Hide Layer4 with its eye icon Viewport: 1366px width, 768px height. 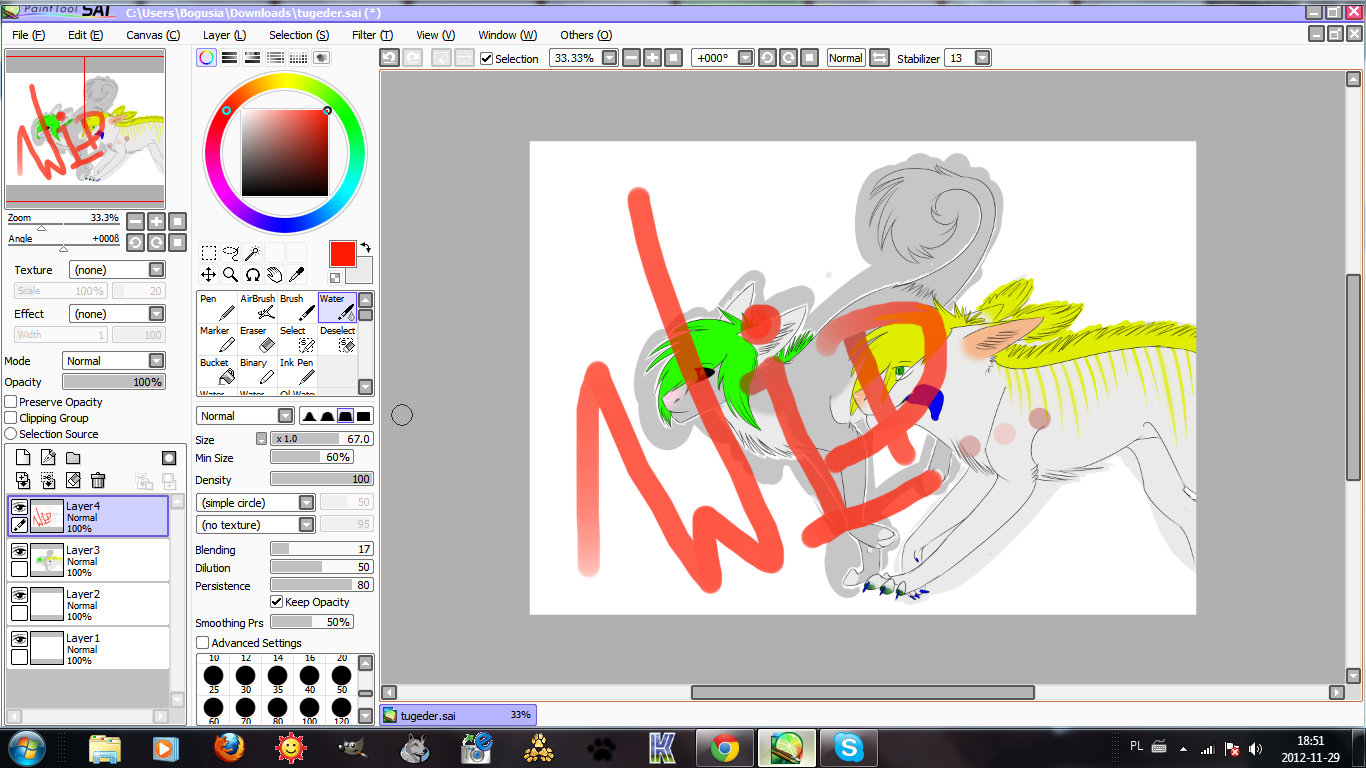click(19, 507)
